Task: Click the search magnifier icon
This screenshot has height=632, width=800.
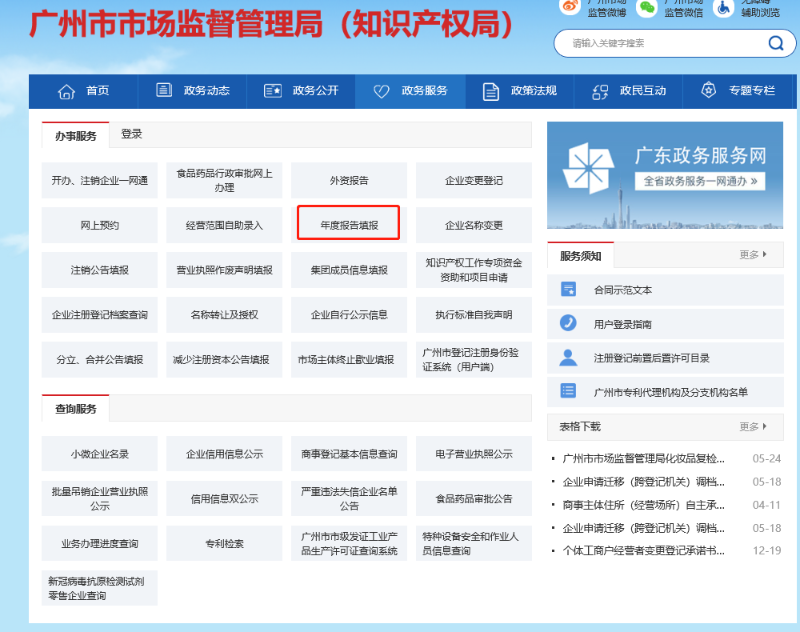Action: 775,44
